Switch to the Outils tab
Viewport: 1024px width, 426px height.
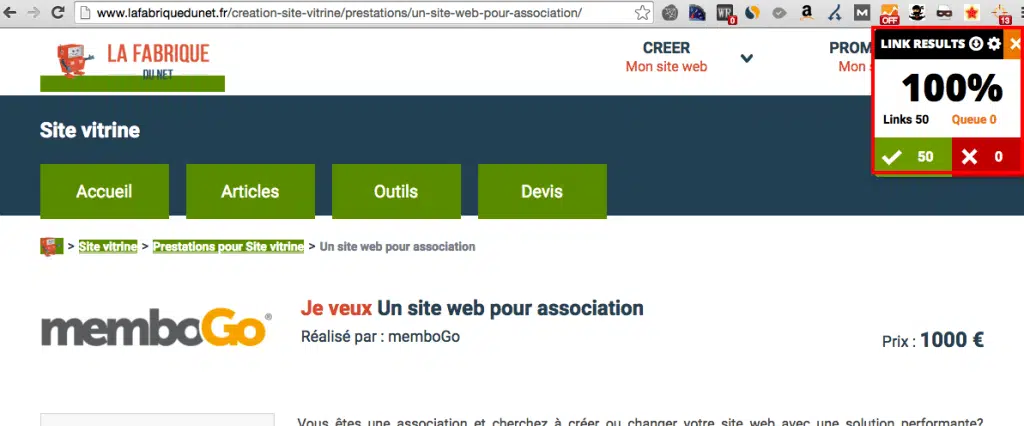pos(396,191)
